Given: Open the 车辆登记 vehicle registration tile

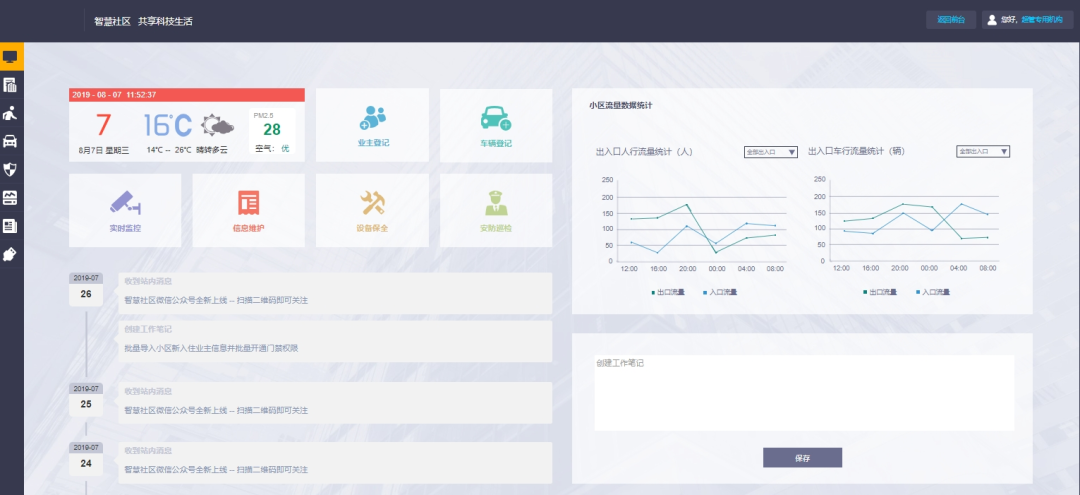Looking at the screenshot, I should (x=495, y=125).
